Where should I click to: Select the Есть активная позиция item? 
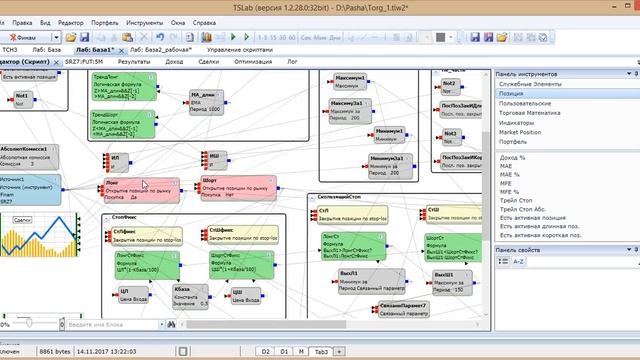pos(533,218)
